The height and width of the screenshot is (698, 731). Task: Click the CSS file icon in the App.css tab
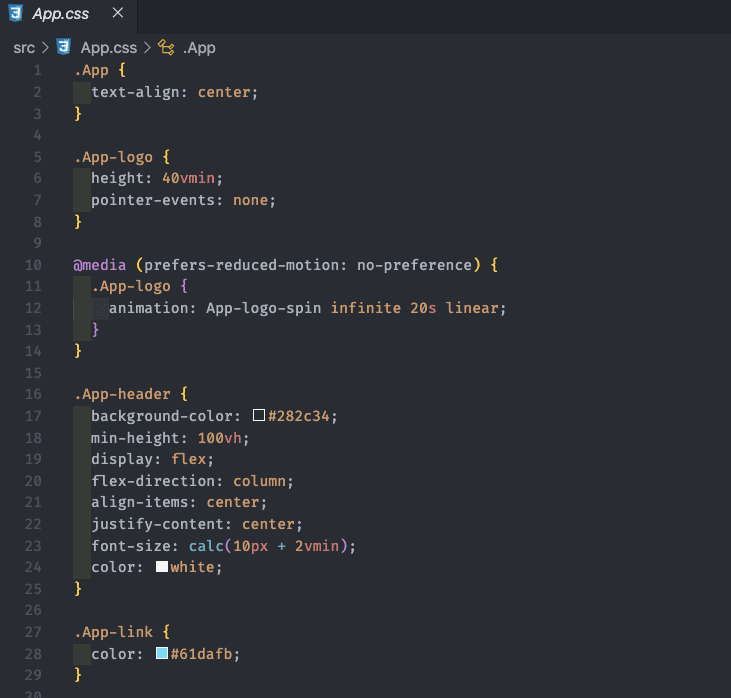click(16, 14)
